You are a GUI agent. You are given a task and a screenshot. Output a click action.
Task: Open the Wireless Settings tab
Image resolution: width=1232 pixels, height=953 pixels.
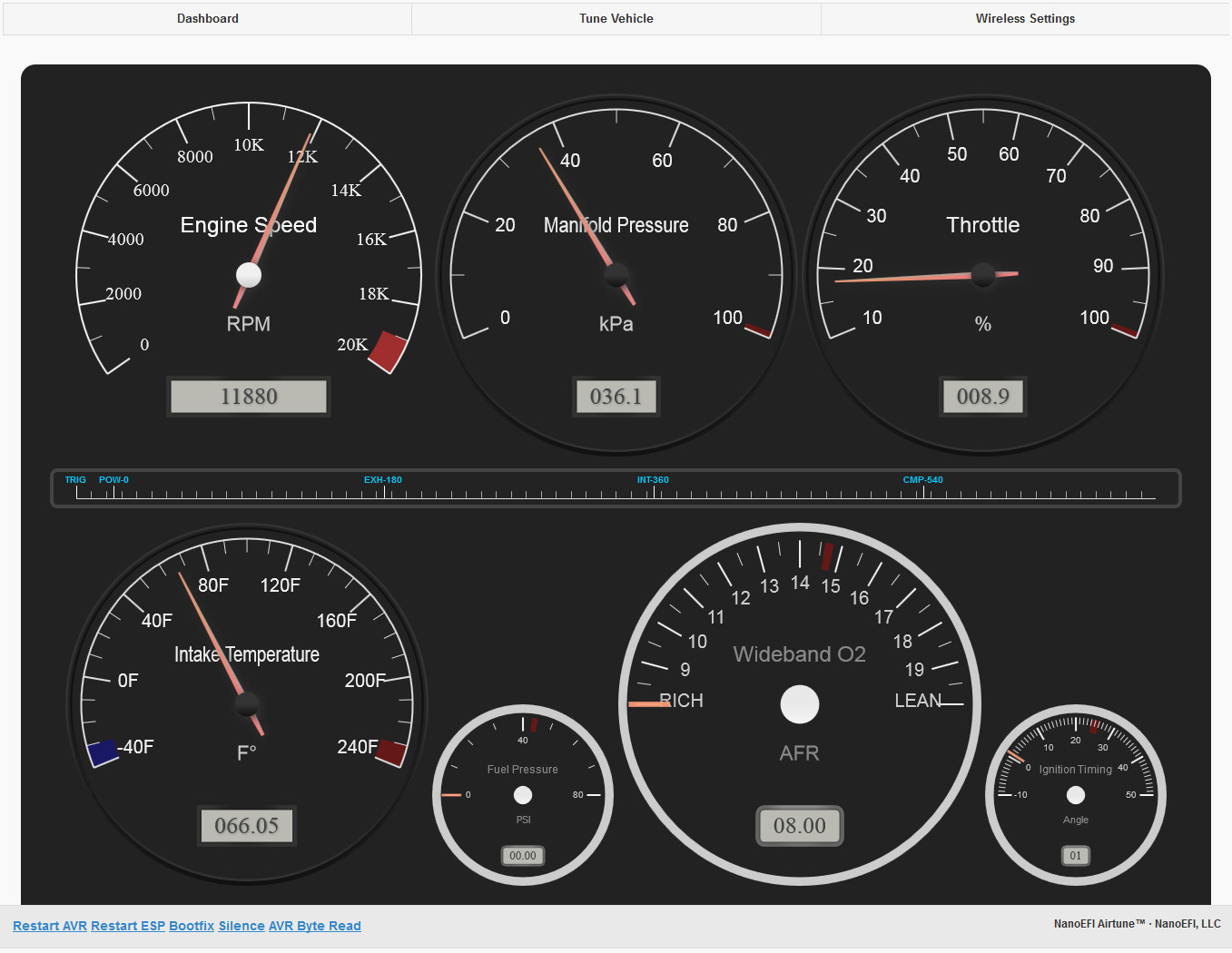(x=1025, y=19)
